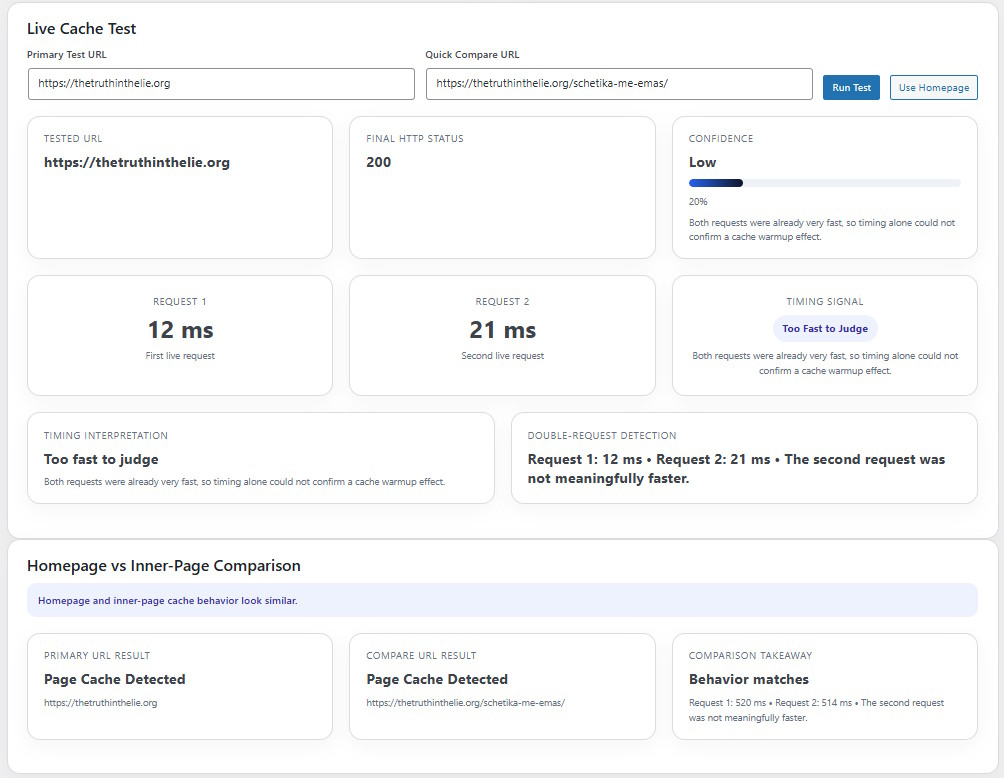Screen dimensions: 1004x778
Task: Click the COMPARISON TAKEAWAY card label
Action: pyautogui.click(x=750, y=656)
